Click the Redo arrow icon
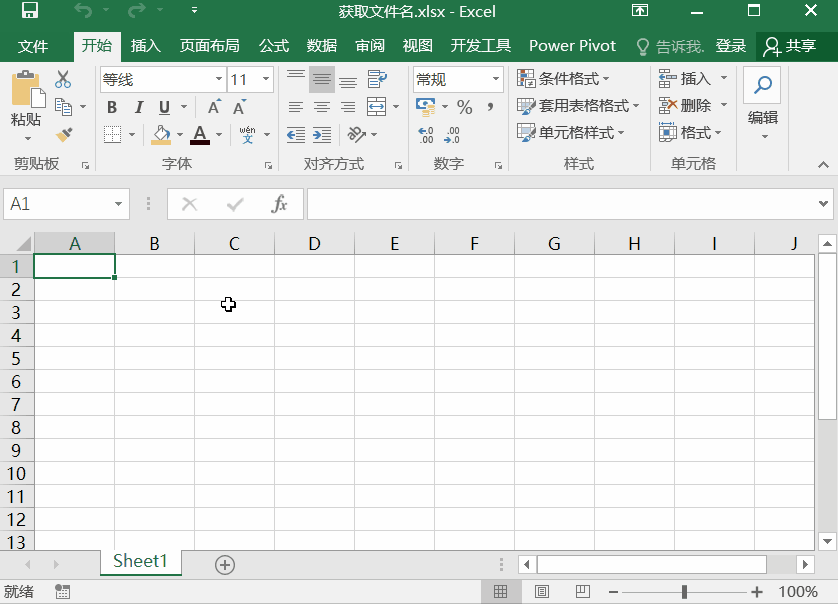The image size is (838, 604). point(137,10)
